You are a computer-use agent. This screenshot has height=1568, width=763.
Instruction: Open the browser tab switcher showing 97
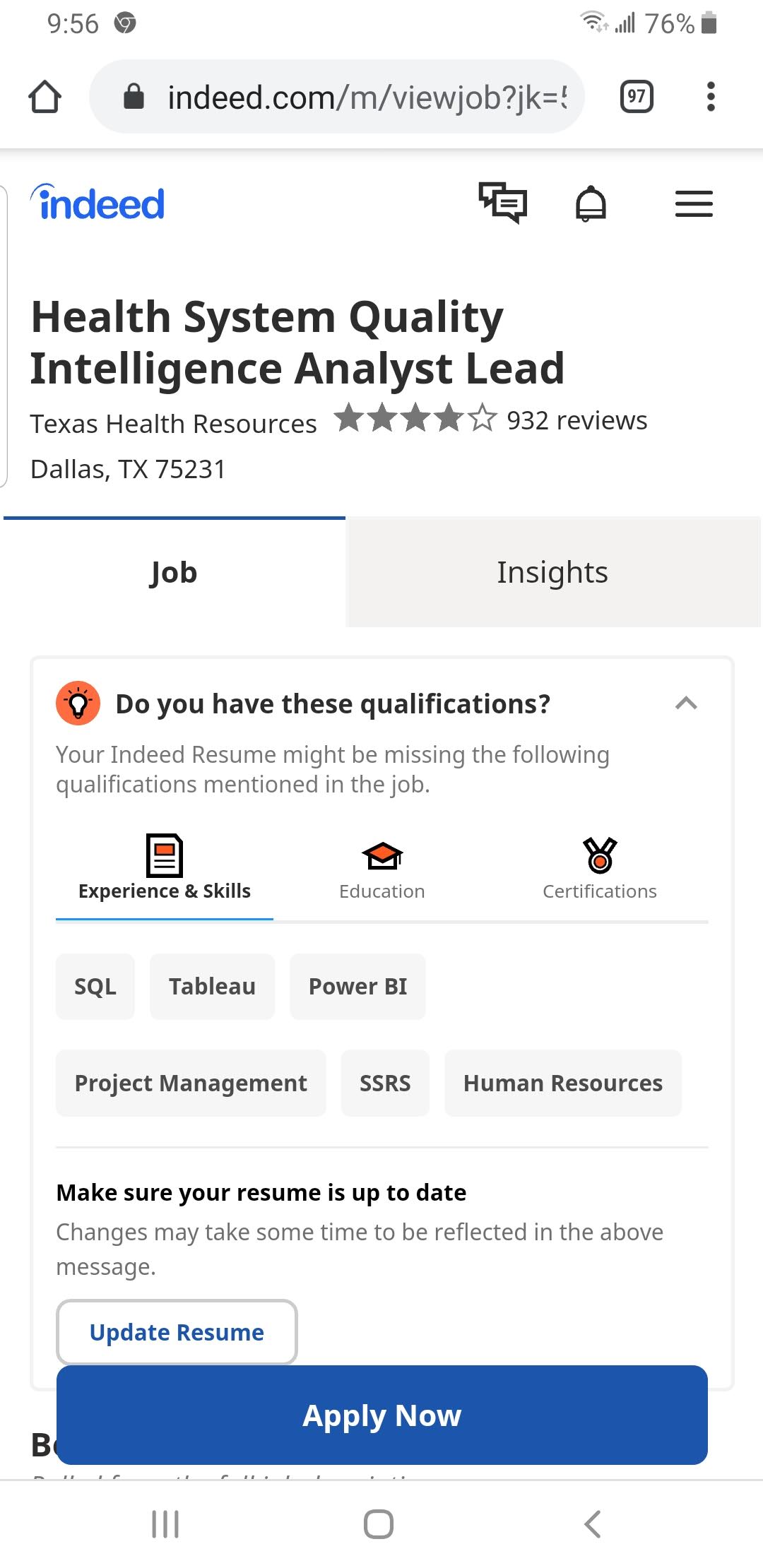point(636,97)
